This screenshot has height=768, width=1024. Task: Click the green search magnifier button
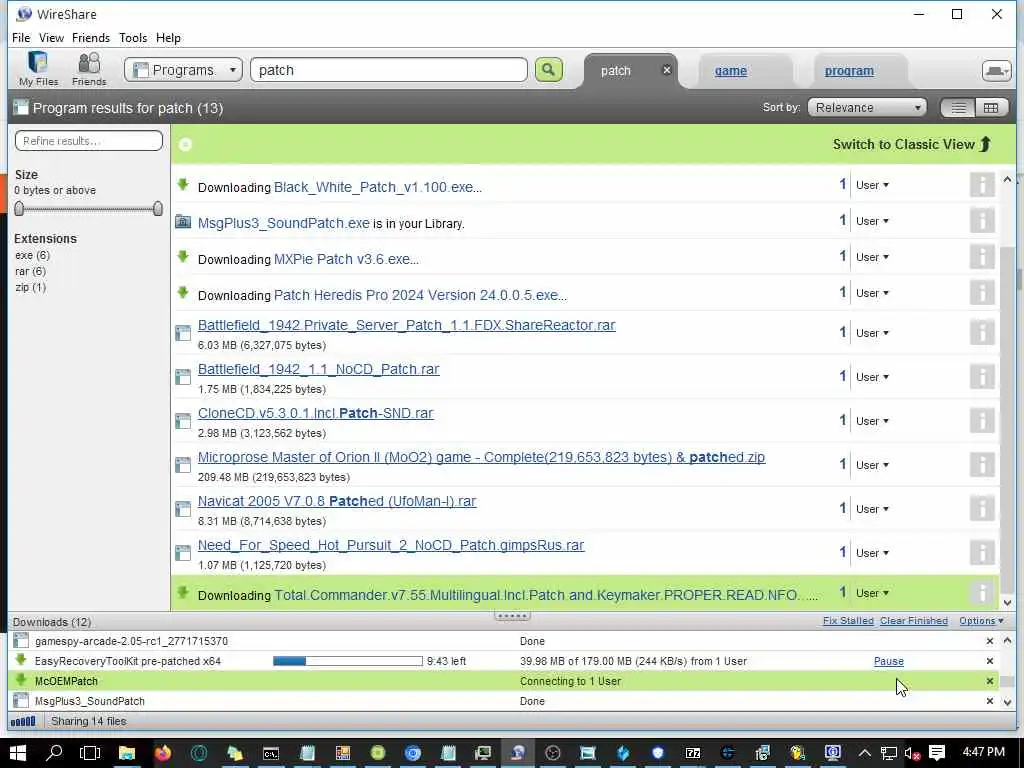(549, 70)
